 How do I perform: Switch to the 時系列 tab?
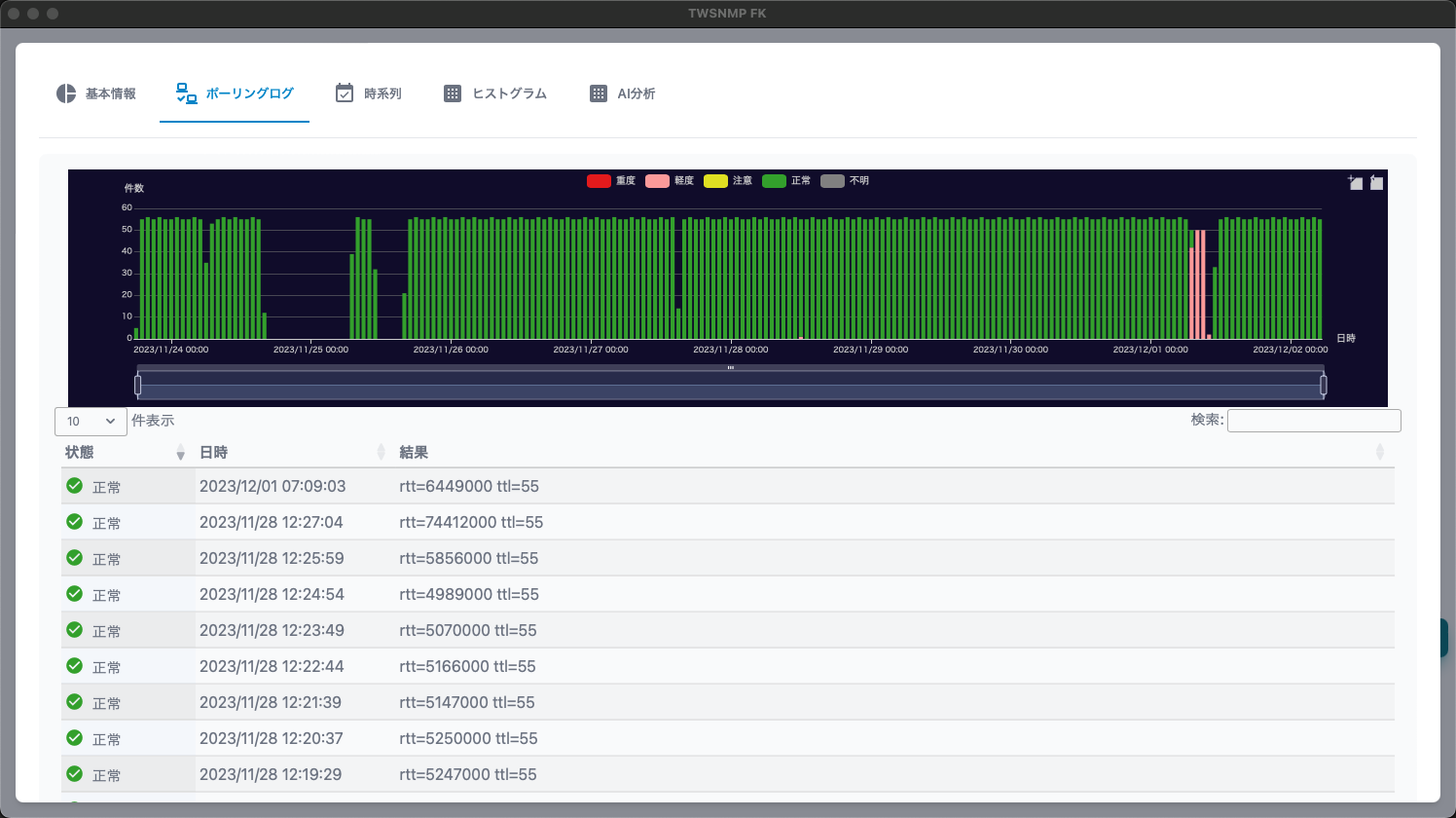[x=369, y=93]
